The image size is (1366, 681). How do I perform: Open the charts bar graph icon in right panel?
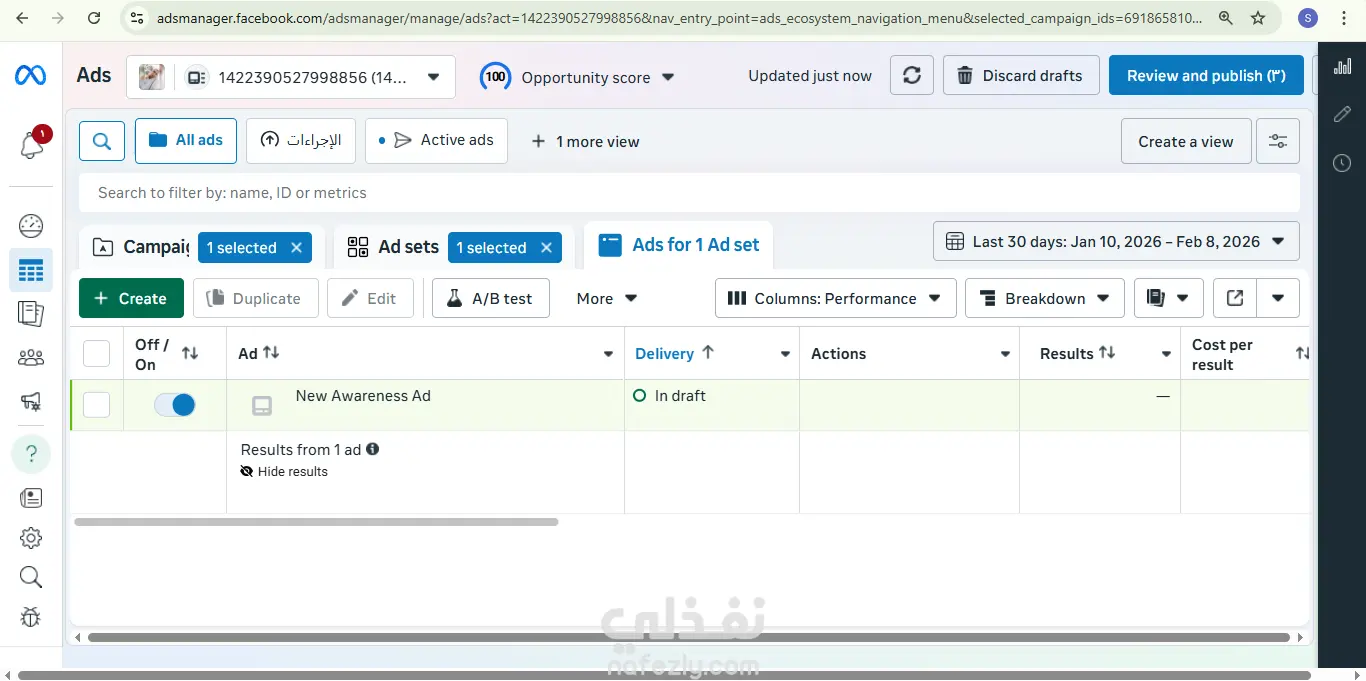pos(1343,67)
